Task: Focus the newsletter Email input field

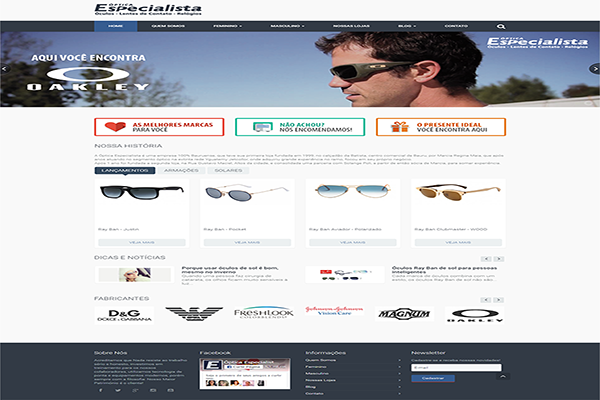Action: [456, 367]
